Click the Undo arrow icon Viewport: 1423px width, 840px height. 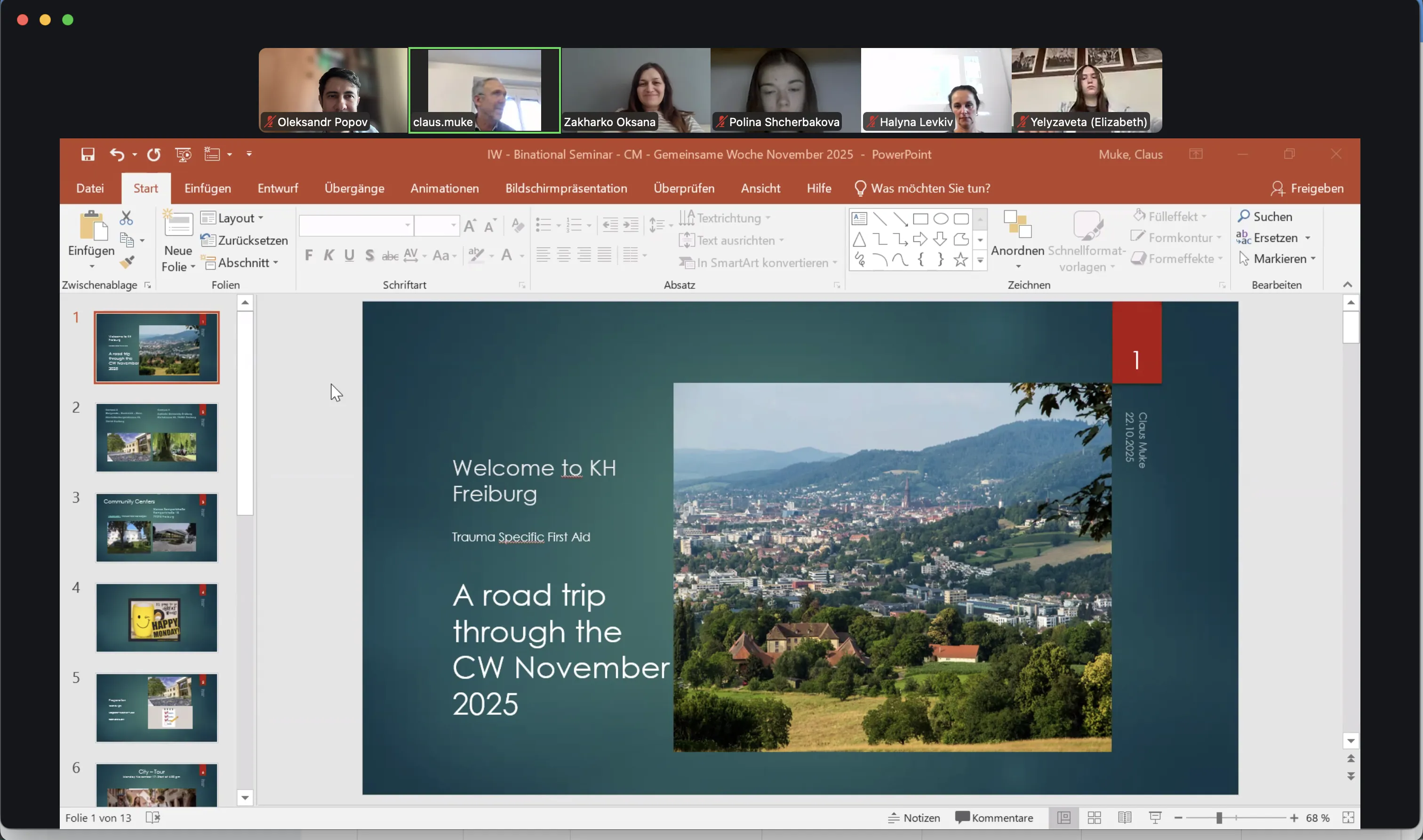(x=117, y=154)
